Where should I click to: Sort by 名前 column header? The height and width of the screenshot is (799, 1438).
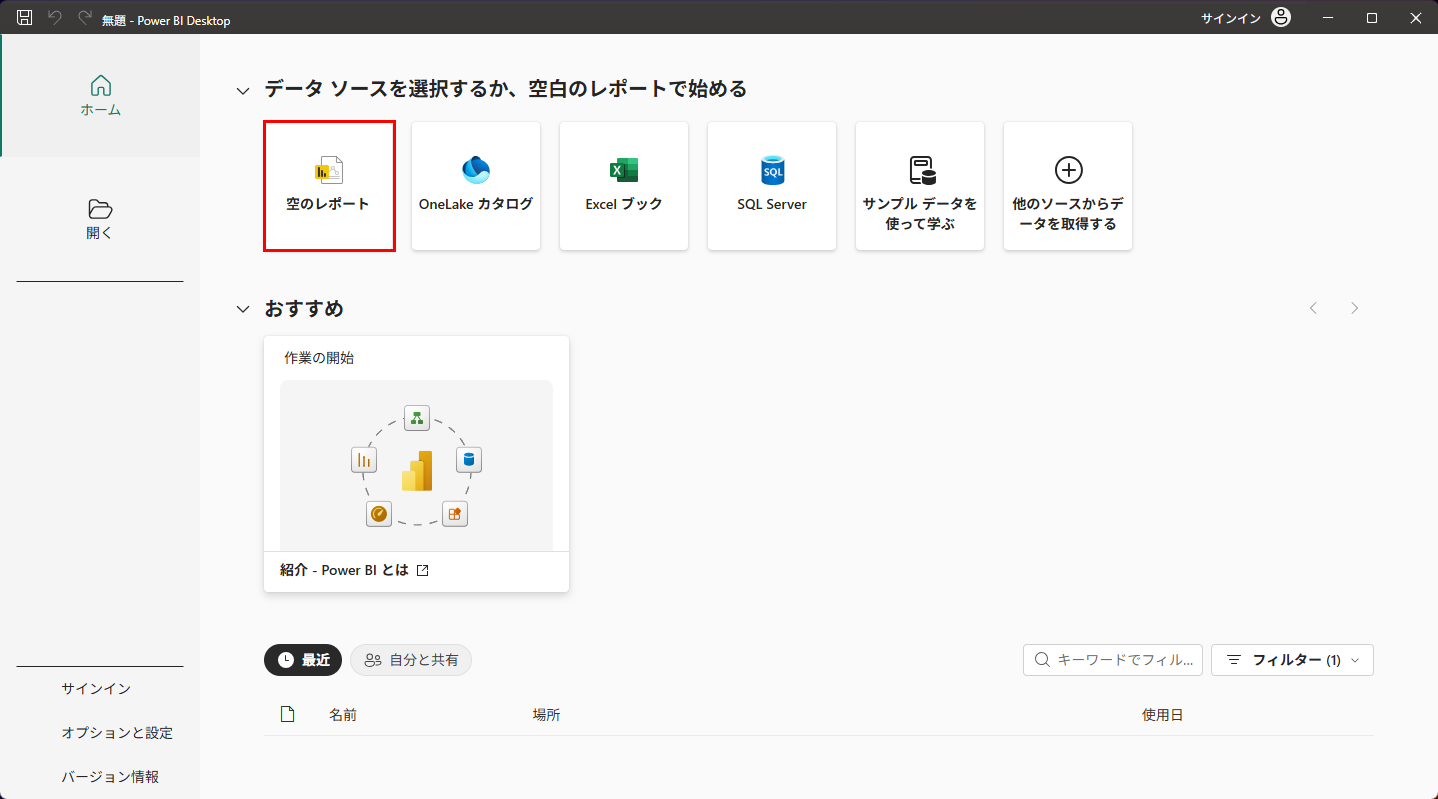343,715
